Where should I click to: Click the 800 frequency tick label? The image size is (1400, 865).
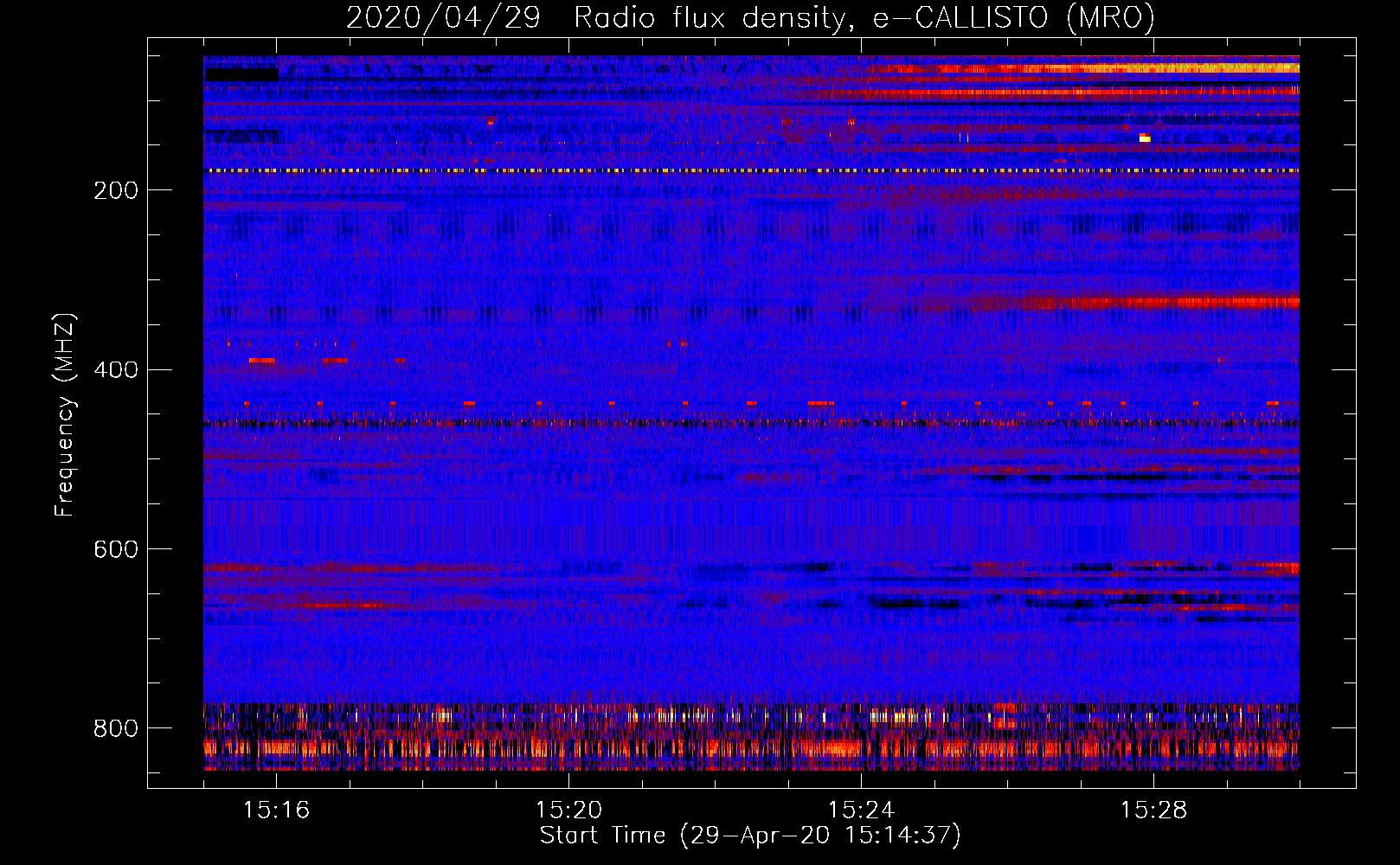(x=116, y=729)
